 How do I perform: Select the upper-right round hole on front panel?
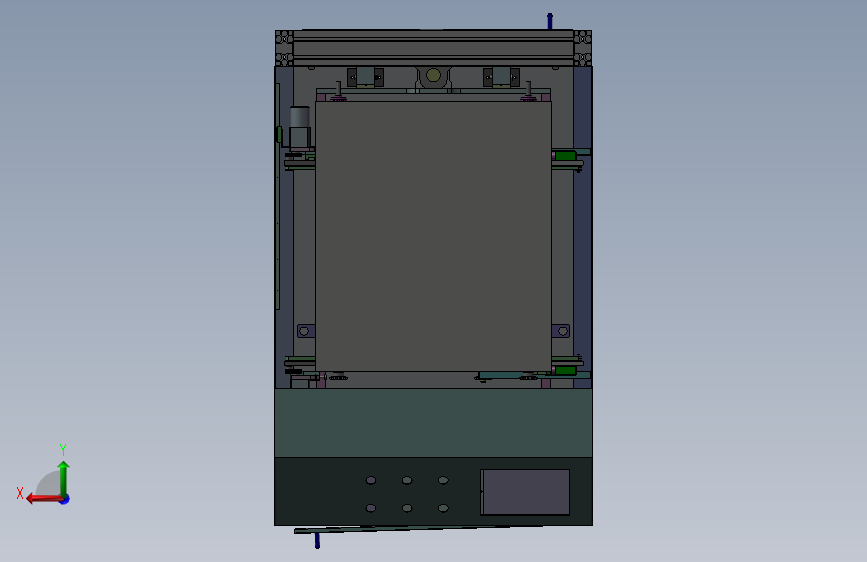coord(443,480)
